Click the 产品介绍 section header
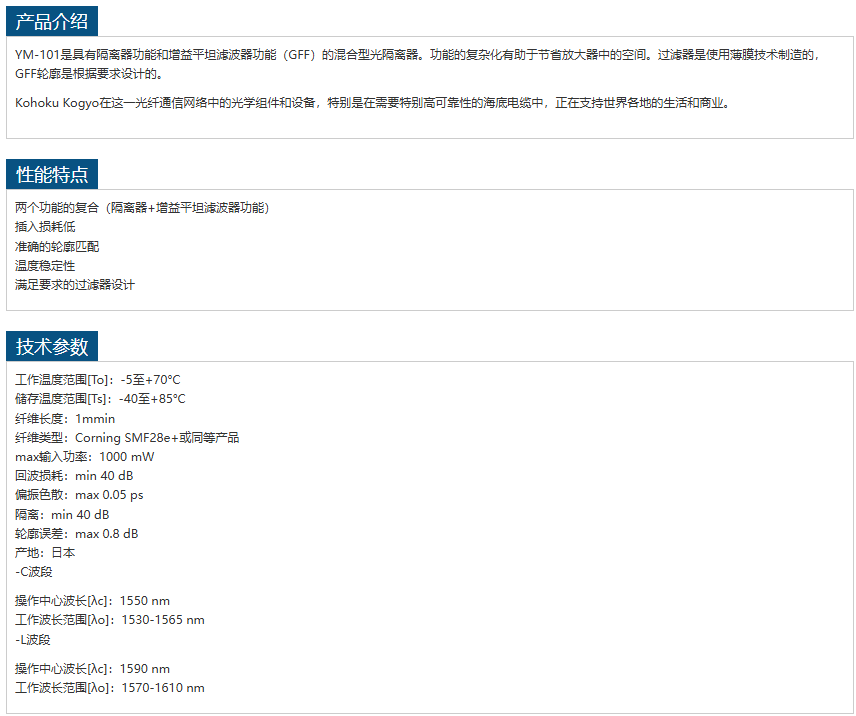Screen dimensions: 856x716 point(52,21)
